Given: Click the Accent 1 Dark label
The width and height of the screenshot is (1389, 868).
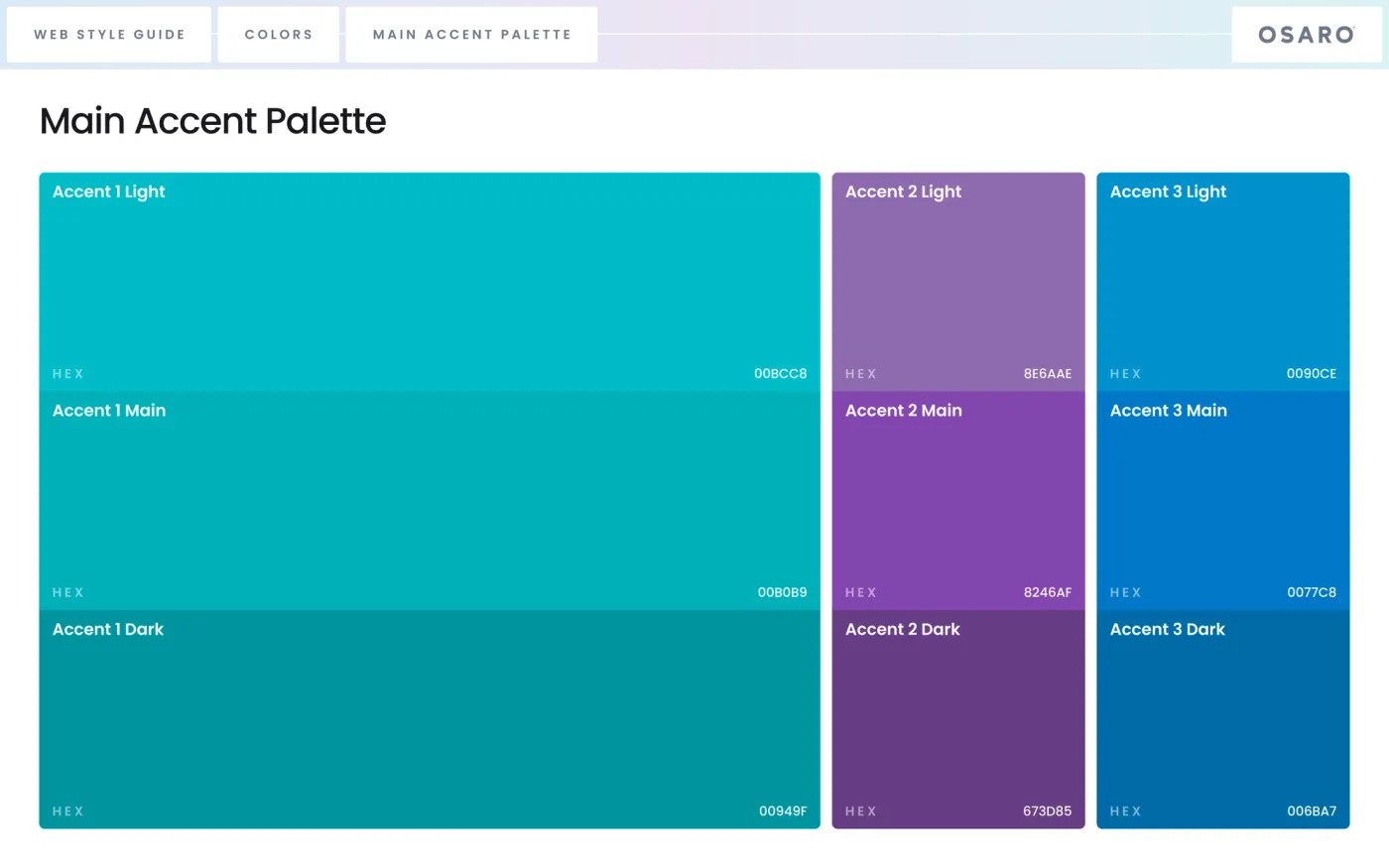Looking at the screenshot, I should pos(108,630).
